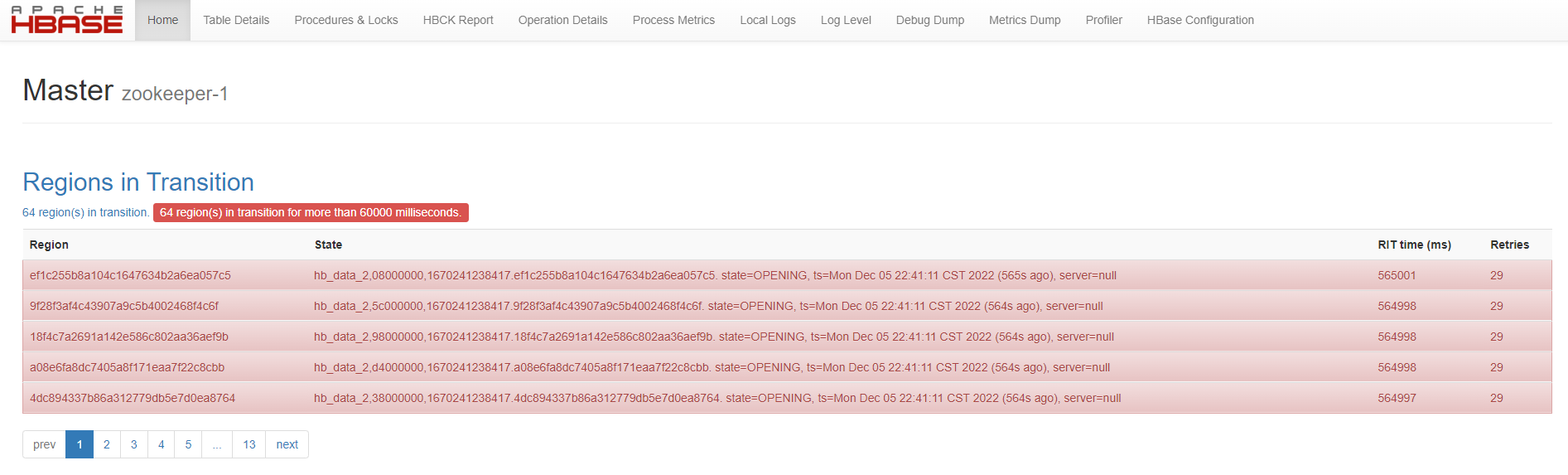This screenshot has width=1568, height=475.
Task: View the HBCK Report
Action: pos(458,20)
